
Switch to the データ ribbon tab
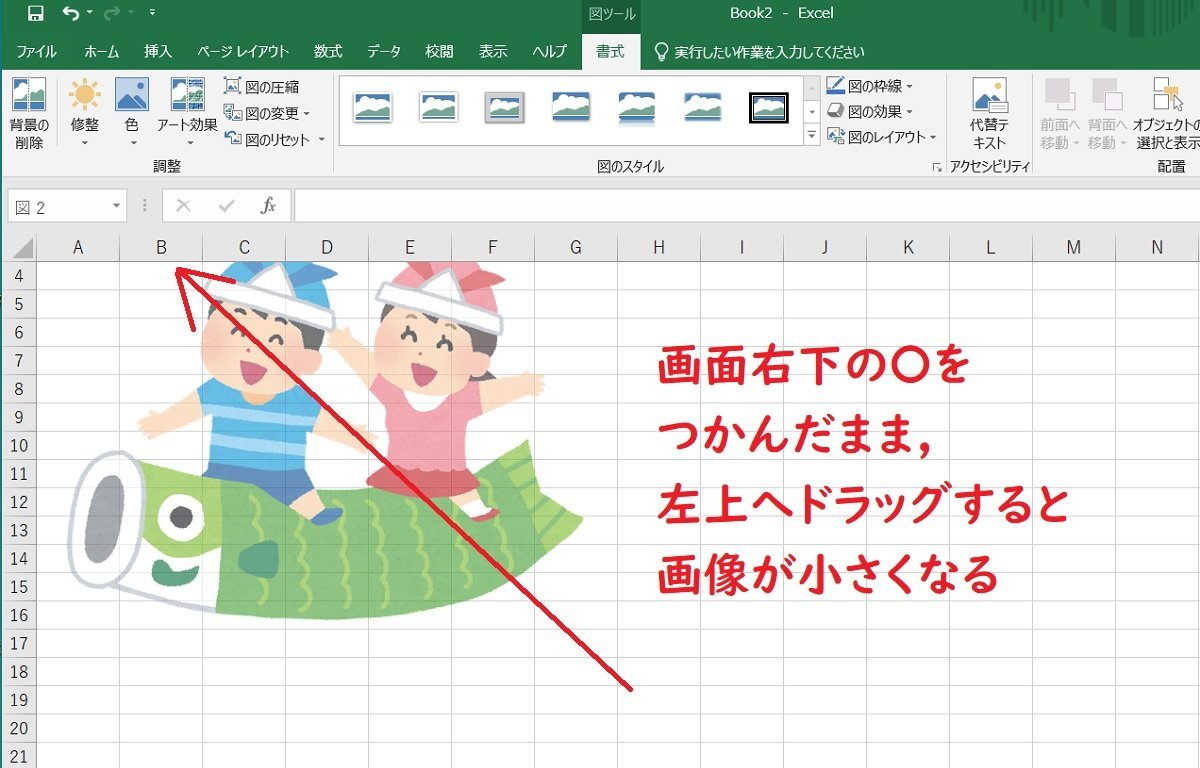(x=384, y=51)
